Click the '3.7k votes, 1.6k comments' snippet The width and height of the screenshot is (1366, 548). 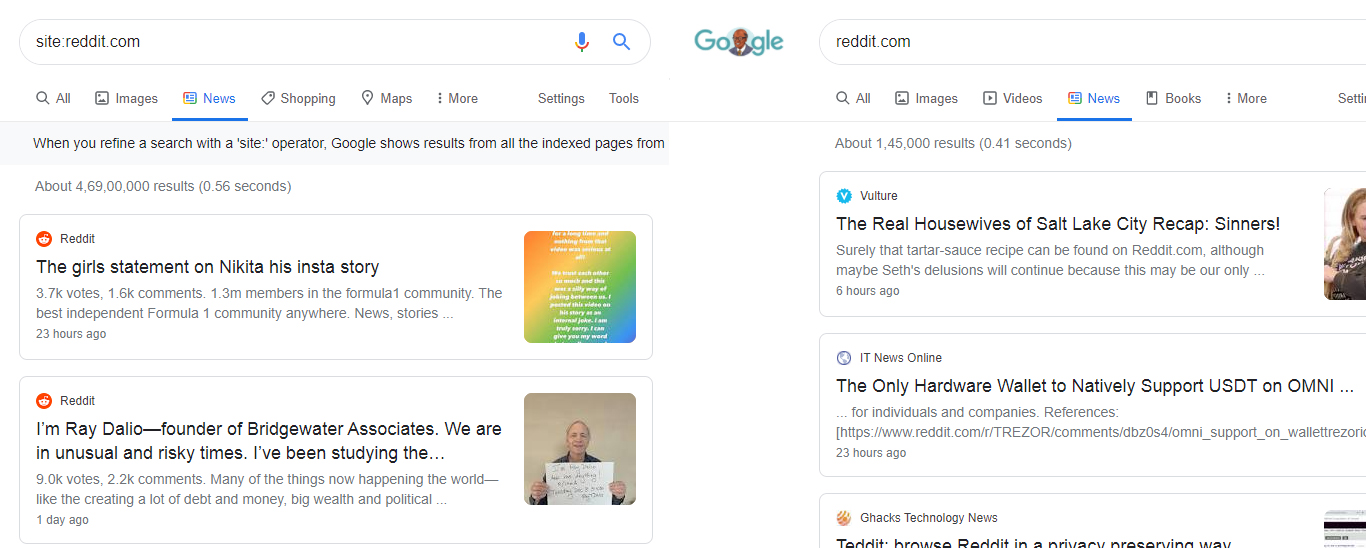269,303
